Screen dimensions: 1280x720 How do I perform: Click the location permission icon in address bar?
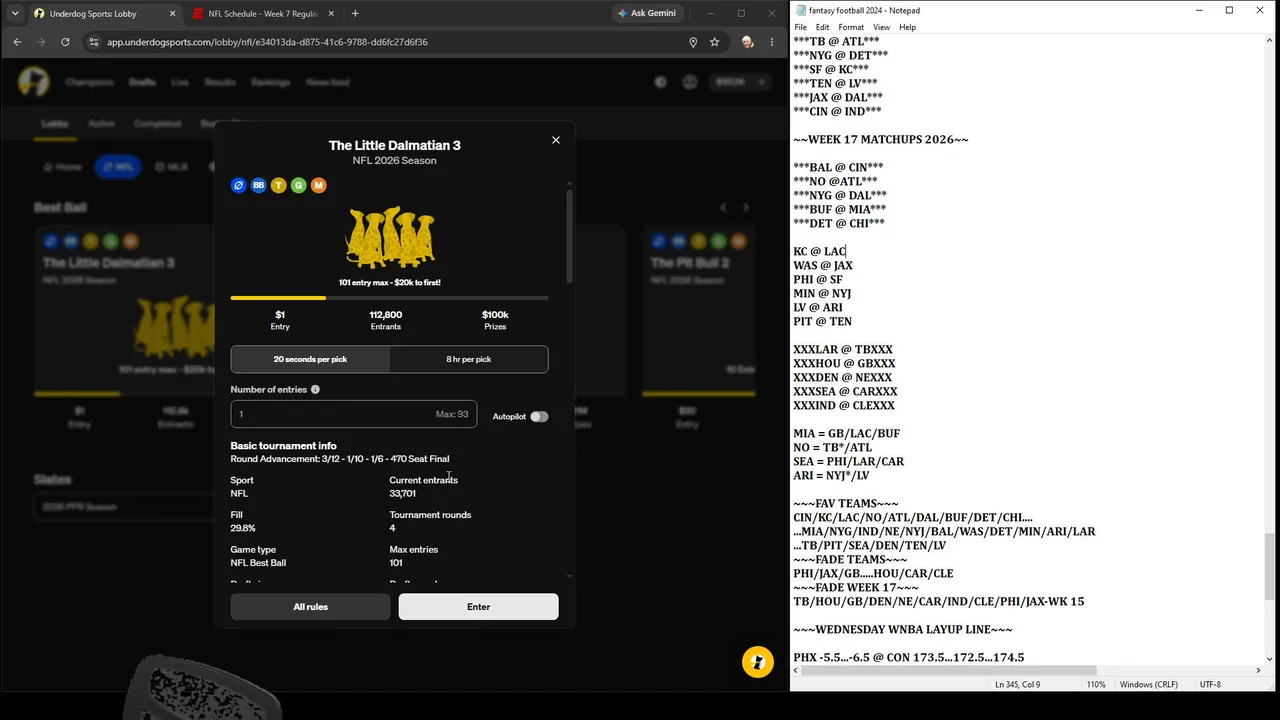point(693,42)
